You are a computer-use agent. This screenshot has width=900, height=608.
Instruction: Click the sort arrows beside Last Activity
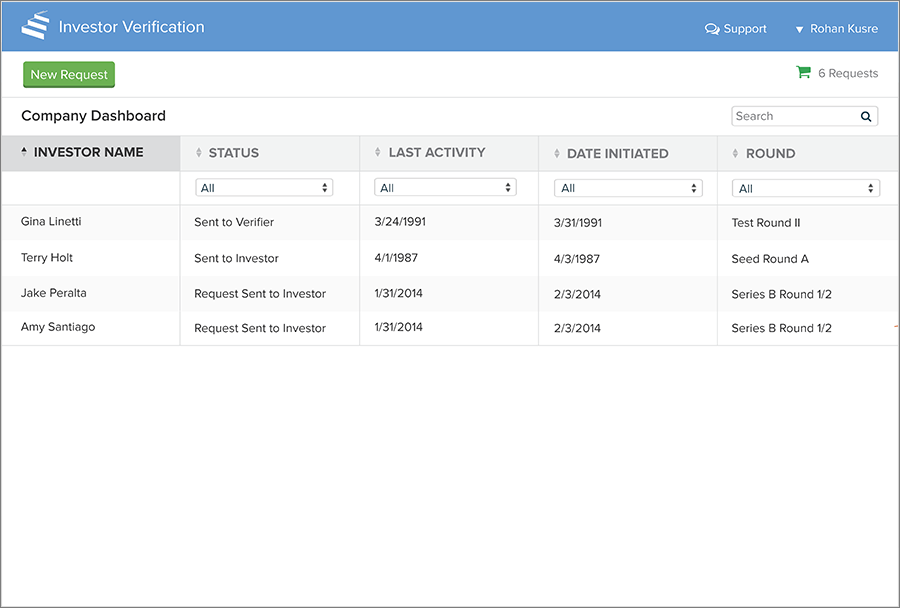[377, 153]
